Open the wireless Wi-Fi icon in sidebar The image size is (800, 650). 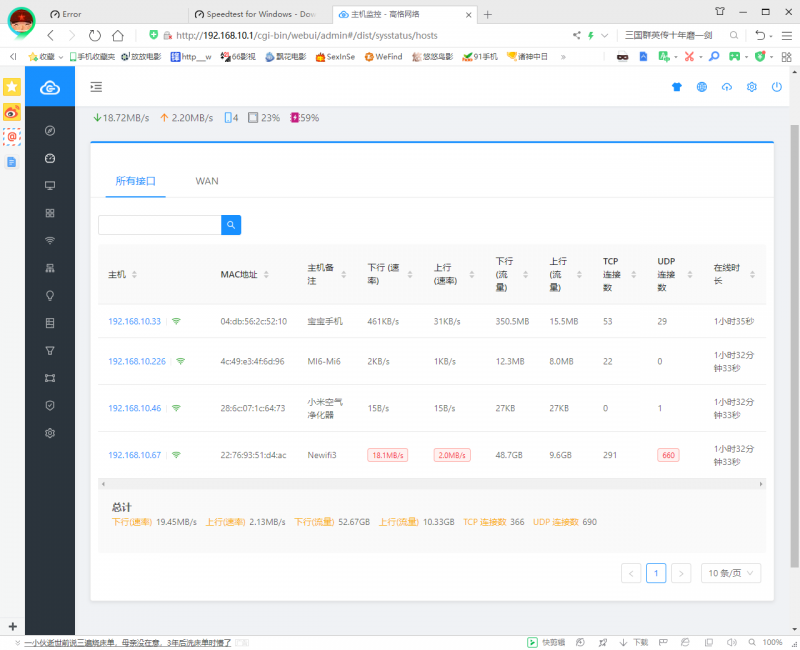[x=50, y=240]
